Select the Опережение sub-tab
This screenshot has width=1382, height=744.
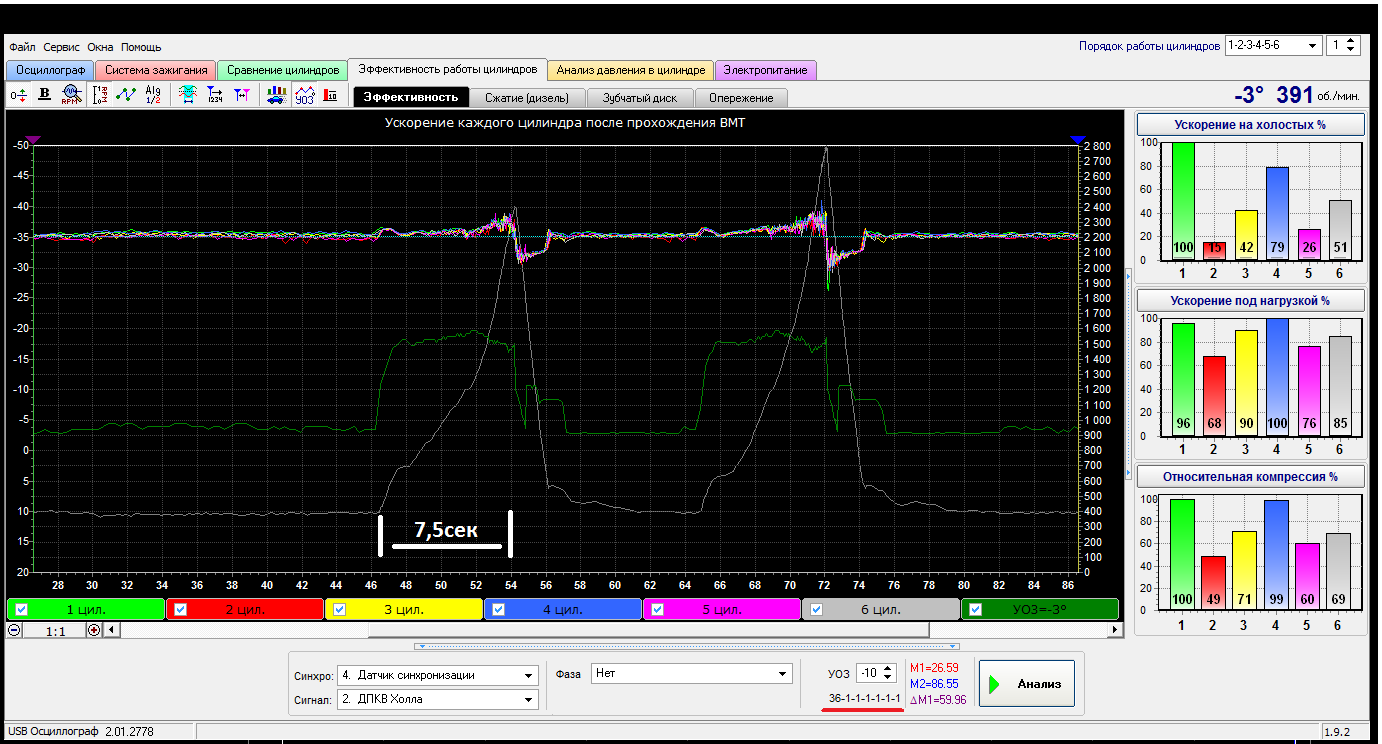click(x=741, y=97)
